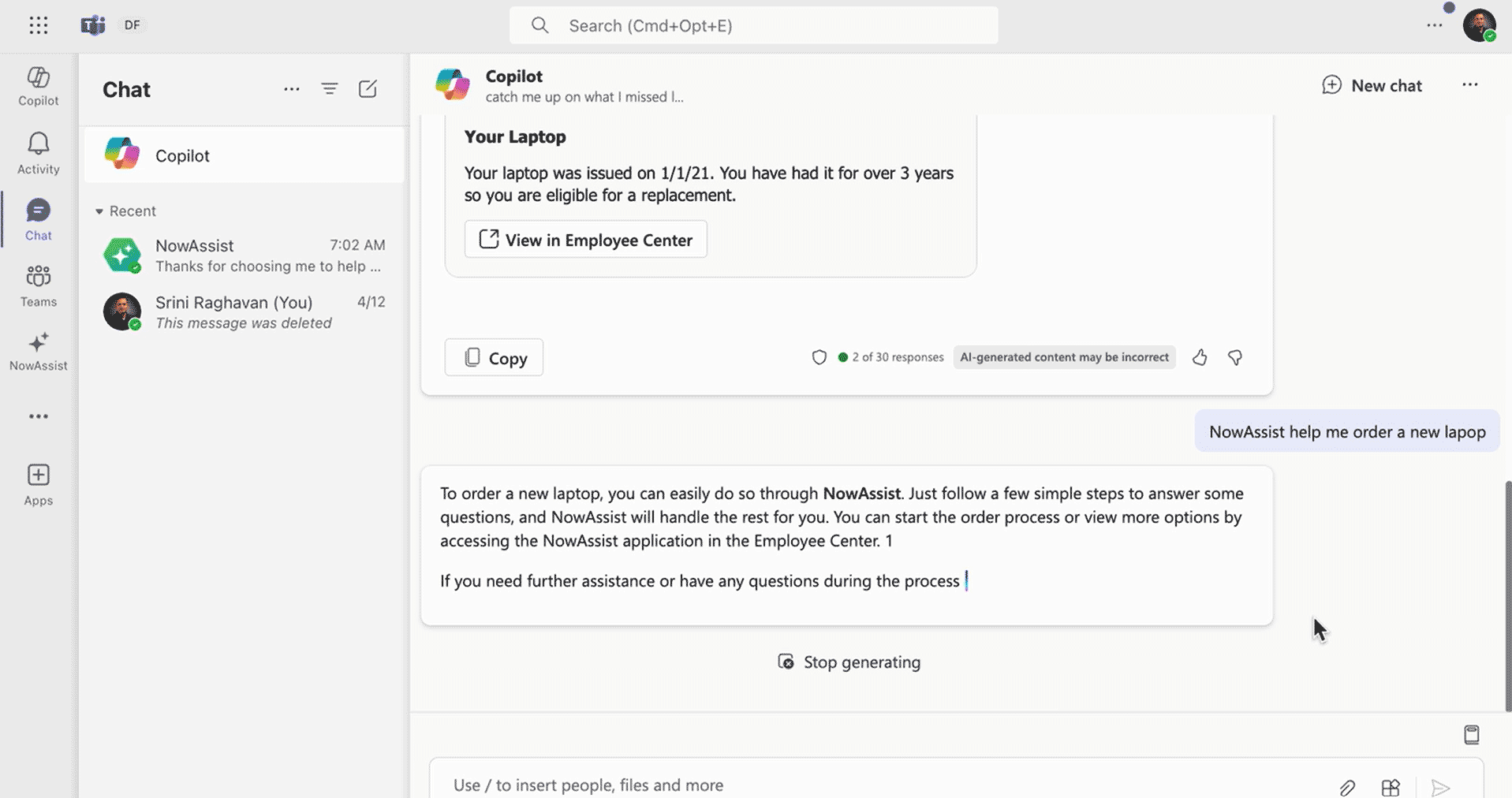Viewport: 1512px width, 798px height.
Task: Open the Apps store icon
Action: click(39, 484)
